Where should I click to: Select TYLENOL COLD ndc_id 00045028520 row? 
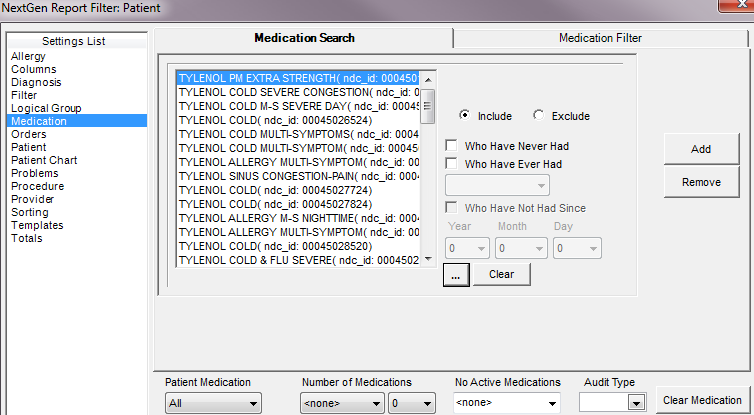(298, 246)
